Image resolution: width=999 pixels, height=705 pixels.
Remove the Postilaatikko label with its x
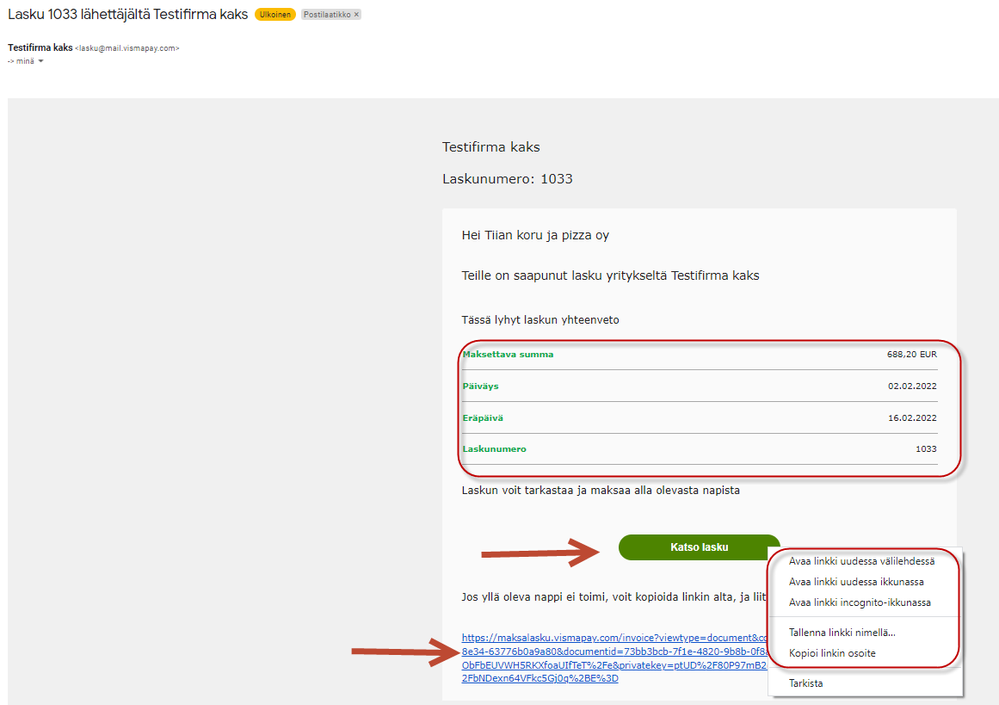357,15
